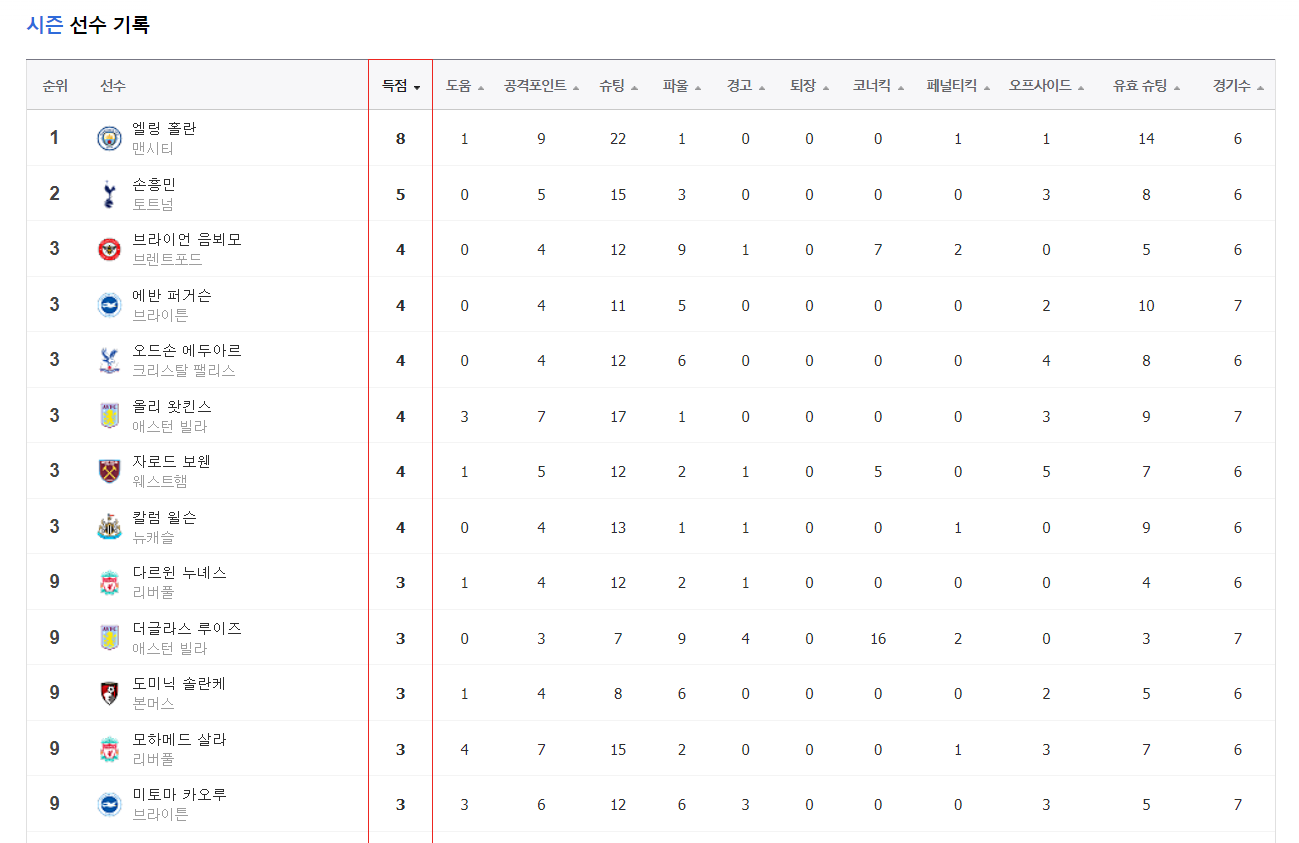Sort the table by 파울
The width and height of the screenshot is (1299, 843).
[682, 86]
